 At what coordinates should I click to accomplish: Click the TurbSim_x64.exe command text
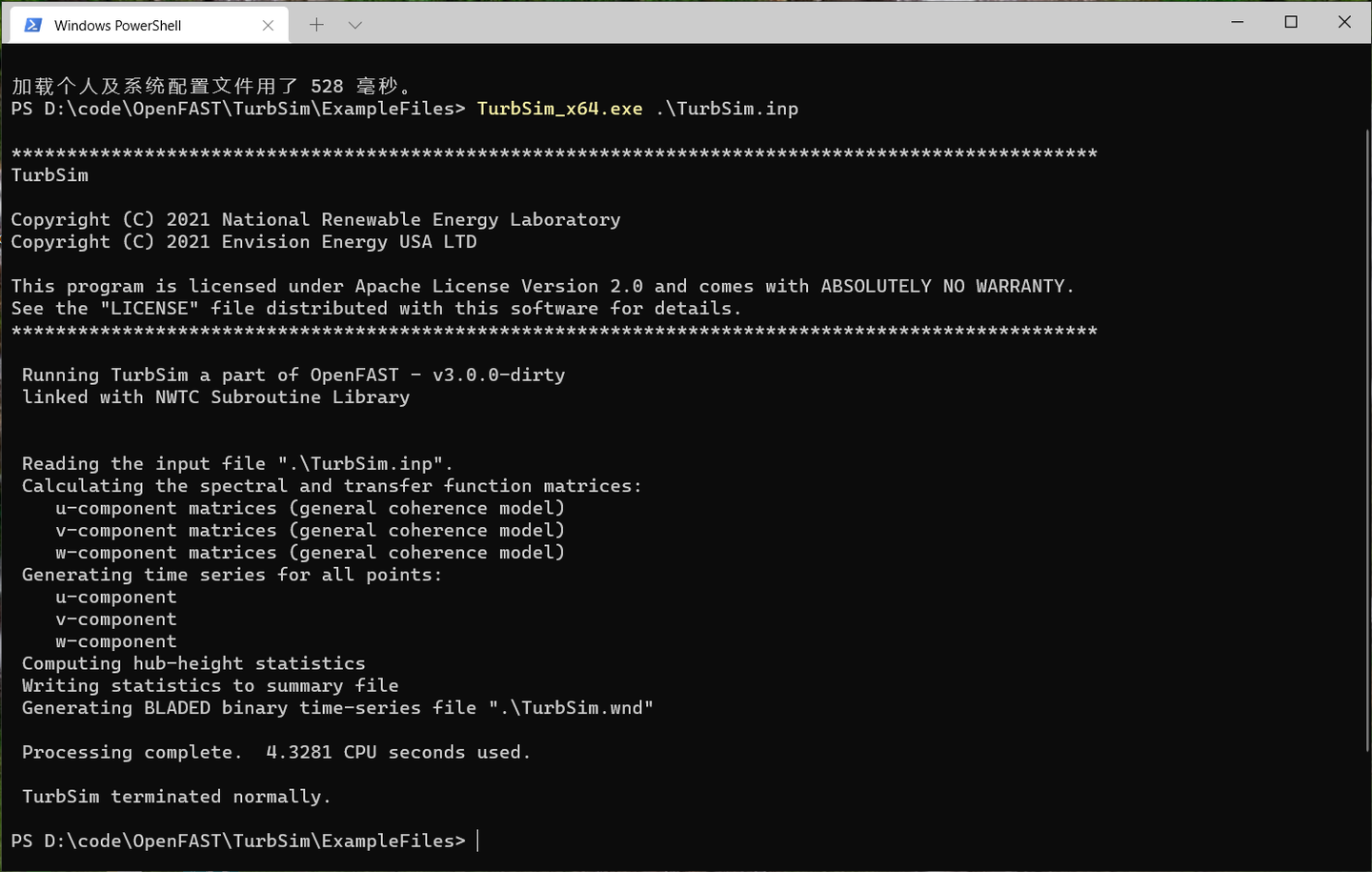click(x=559, y=109)
